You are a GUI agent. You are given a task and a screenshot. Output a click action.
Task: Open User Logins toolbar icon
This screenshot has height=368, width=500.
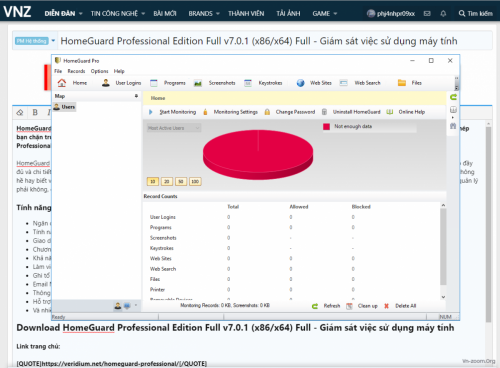tap(106, 83)
